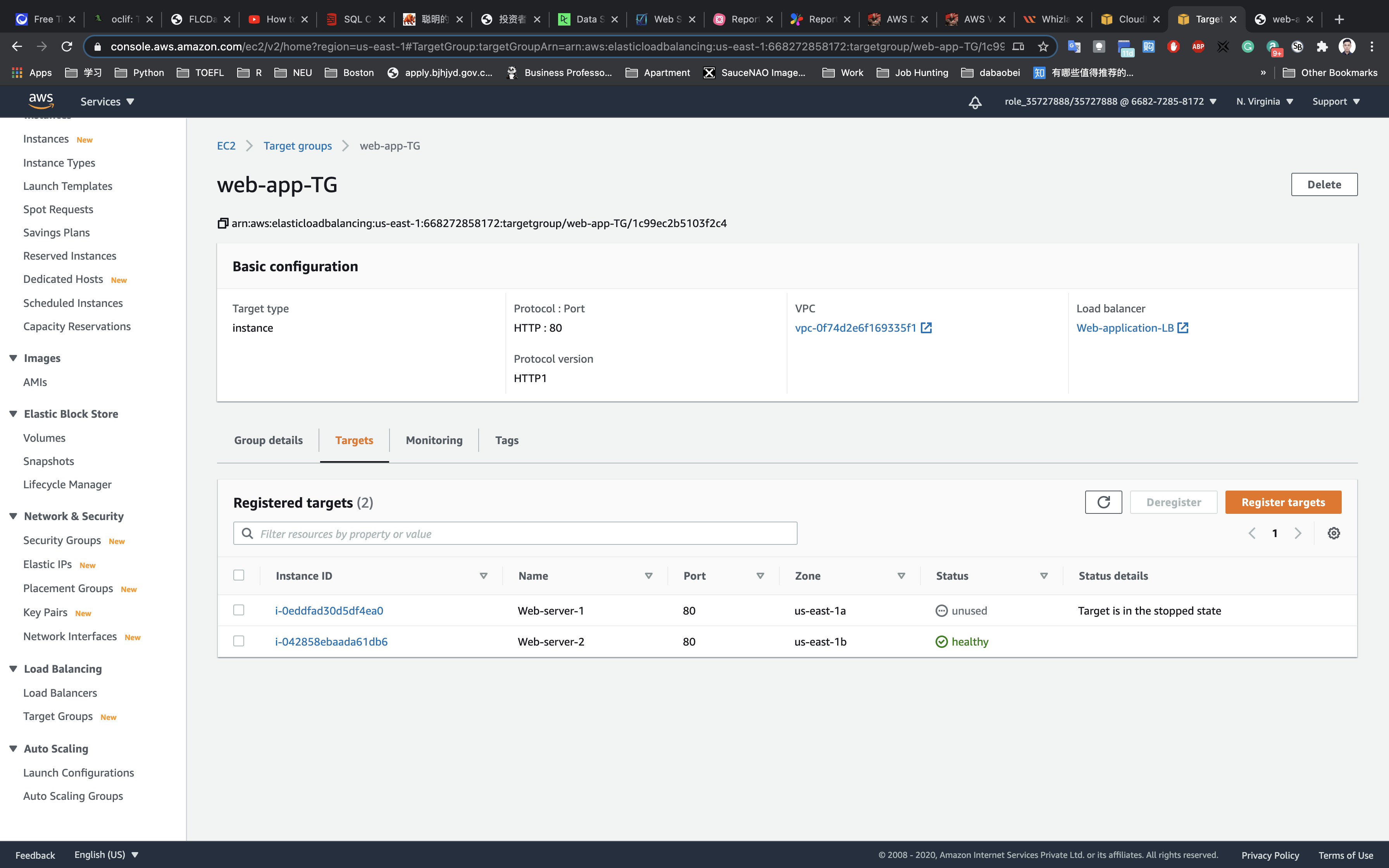Reload the browser page
The height and width of the screenshot is (868, 1389).
click(67, 46)
